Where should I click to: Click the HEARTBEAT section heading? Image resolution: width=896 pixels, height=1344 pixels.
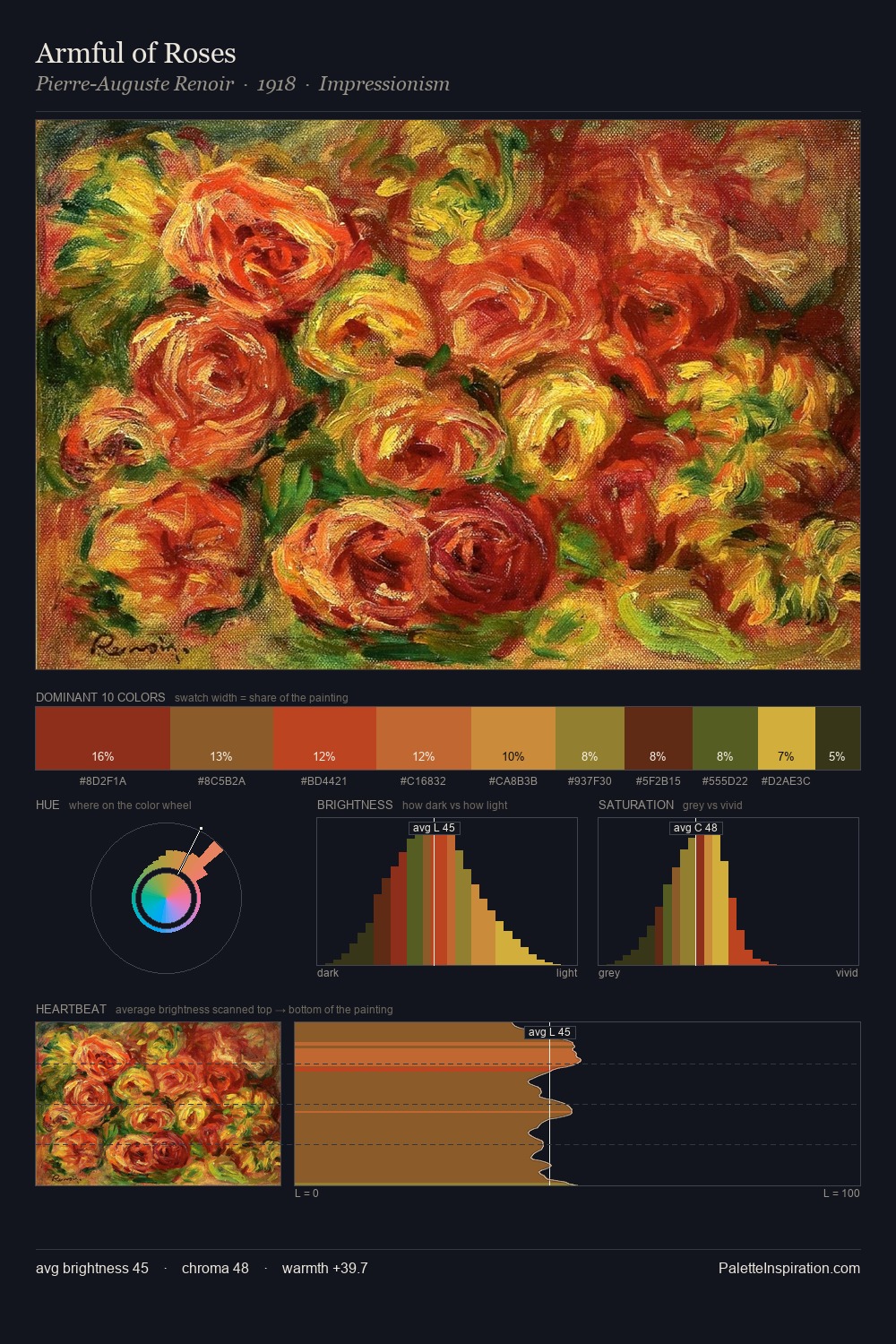[71, 1009]
